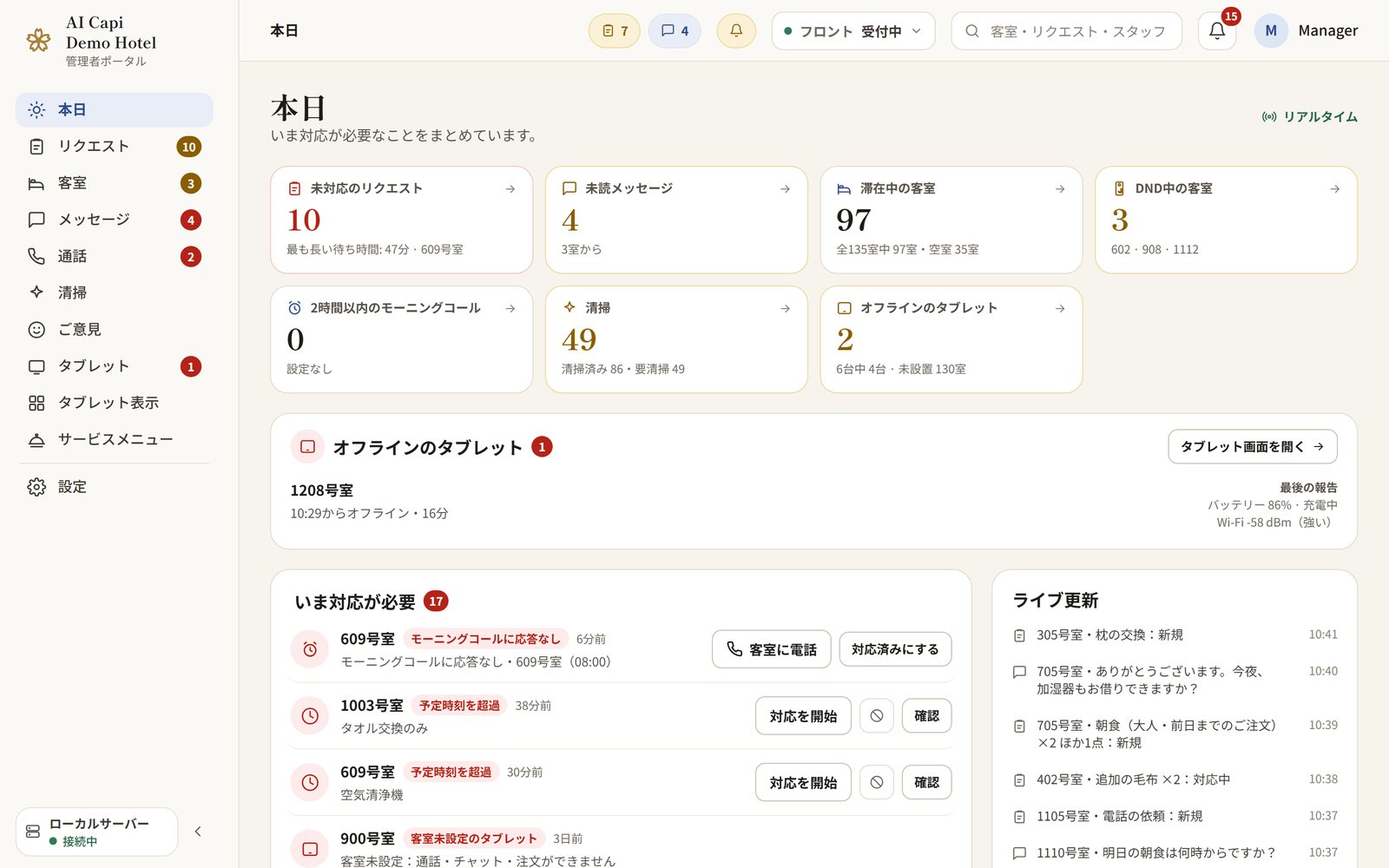This screenshot has height=868, width=1389.
Task: Click the リアルタイム indicator
Action: 1310,117
